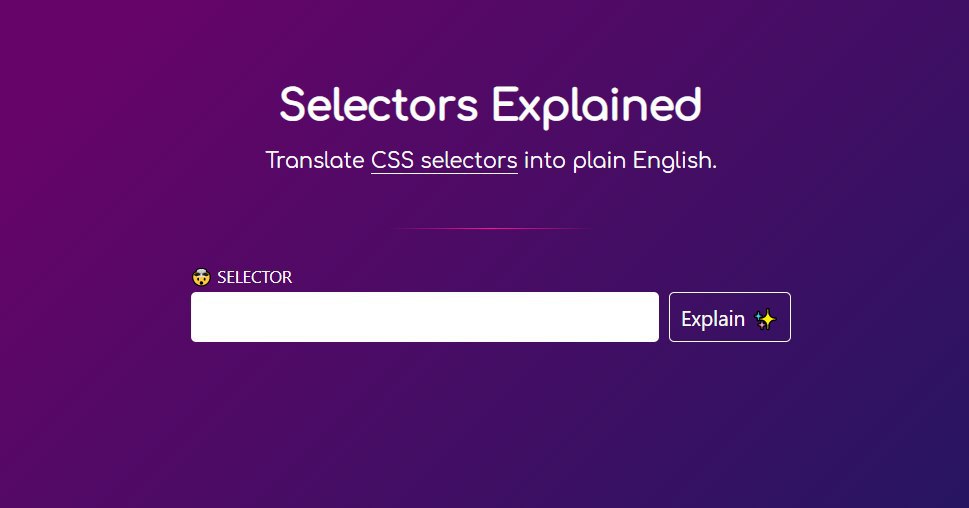Open the CSS selectors link
Screen dimensions: 969x508
pos(444,160)
